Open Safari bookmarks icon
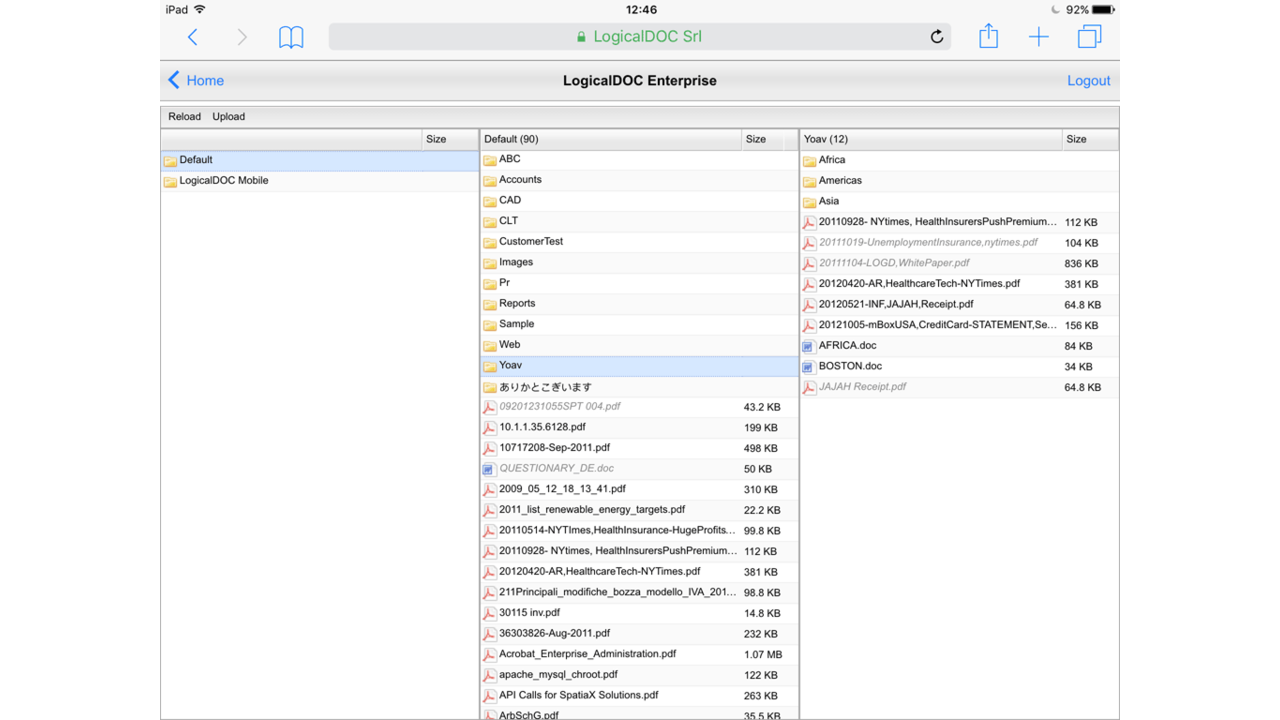 [291, 36]
